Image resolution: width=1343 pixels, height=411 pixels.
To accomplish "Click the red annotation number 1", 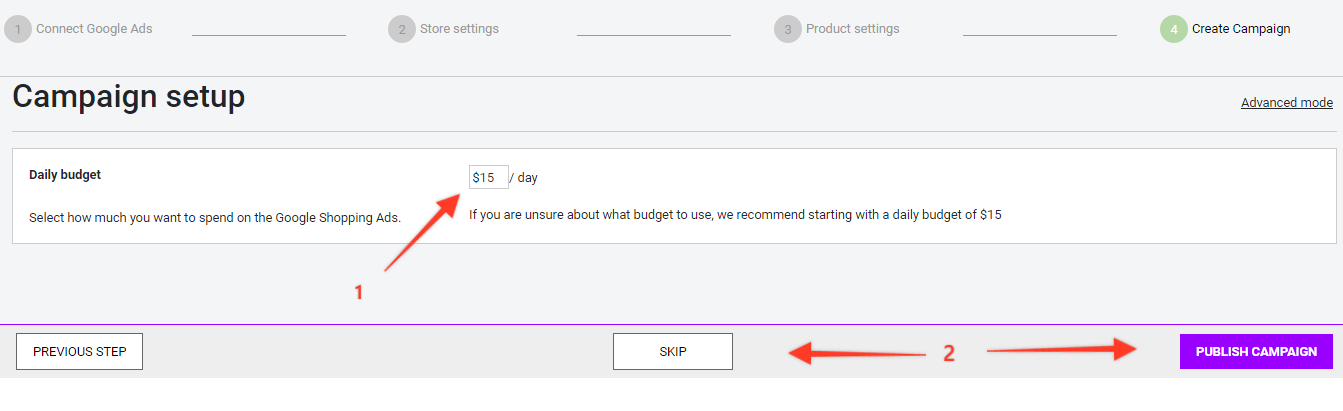I will point(358,293).
